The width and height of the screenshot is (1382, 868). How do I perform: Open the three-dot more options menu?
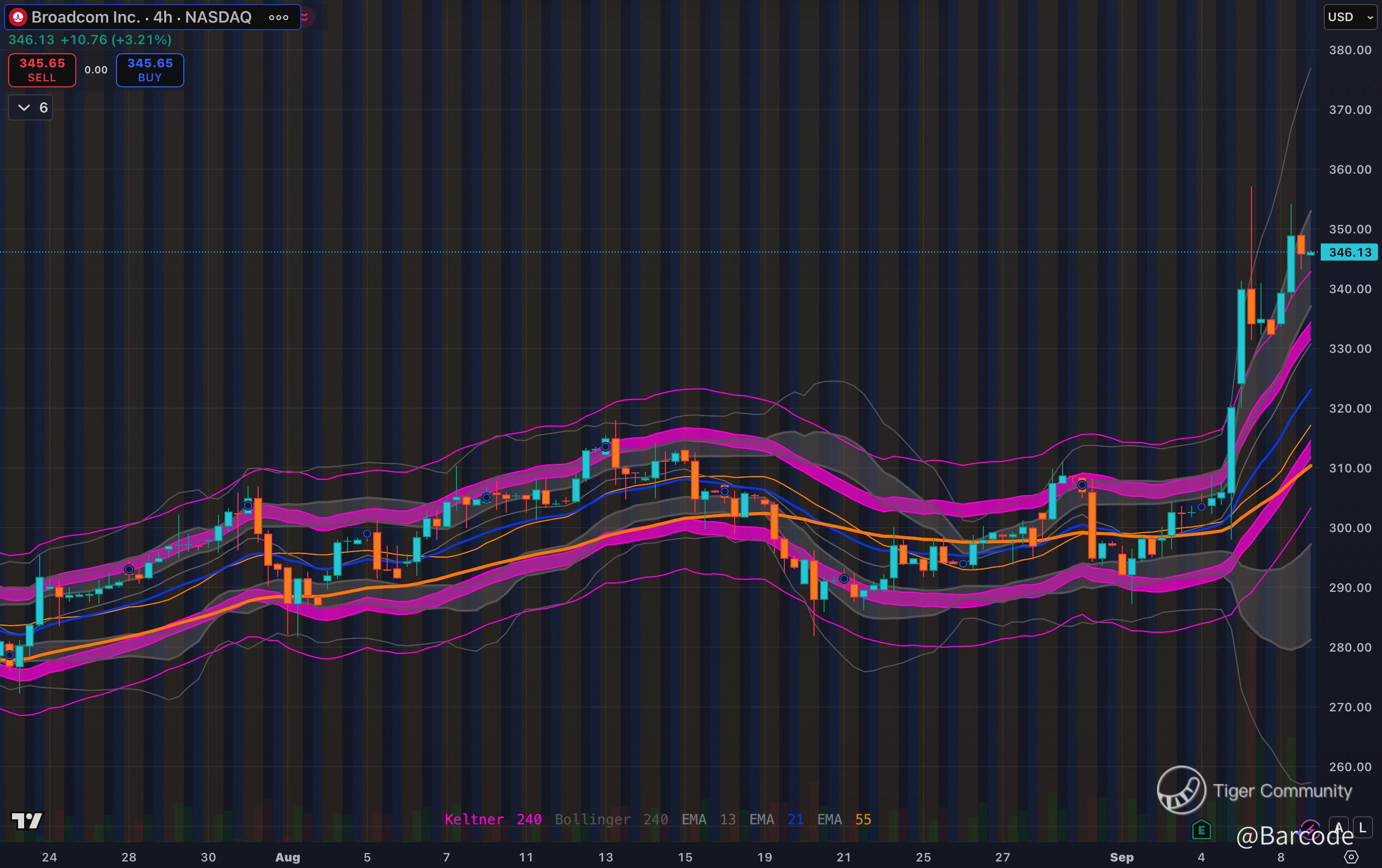tap(279, 17)
